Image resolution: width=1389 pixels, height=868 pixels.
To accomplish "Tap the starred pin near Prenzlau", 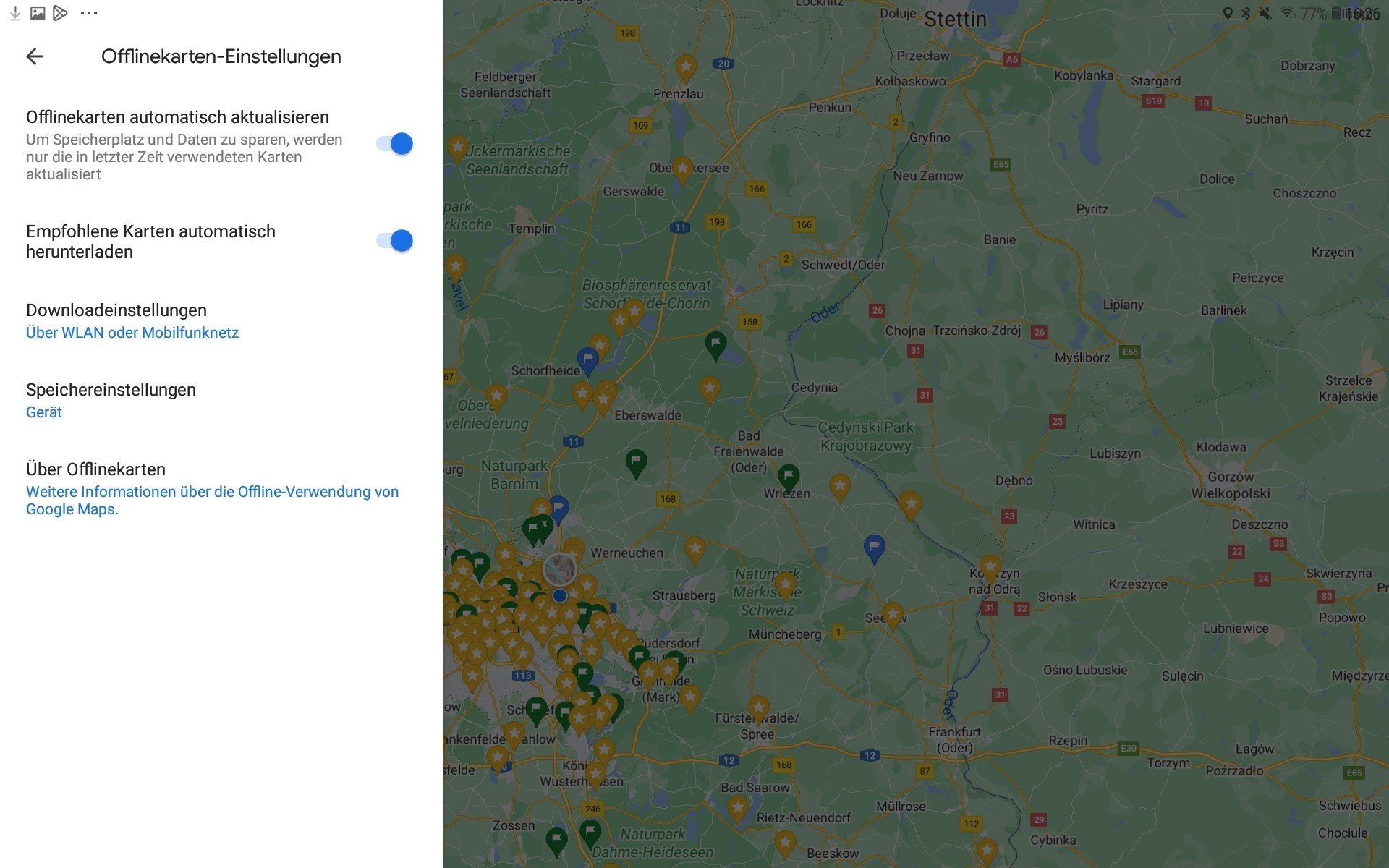I will click(x=685, y=68).
